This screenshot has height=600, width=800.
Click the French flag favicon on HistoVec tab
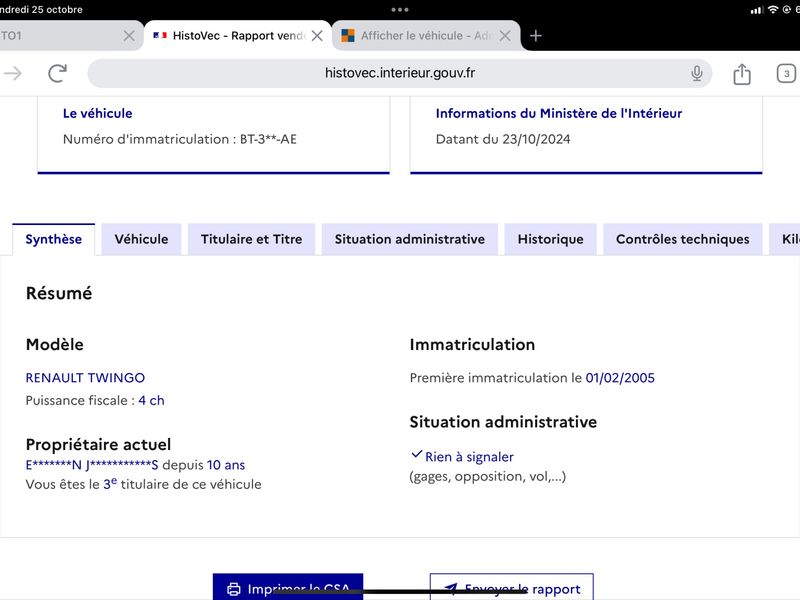[x=160, y=35]
